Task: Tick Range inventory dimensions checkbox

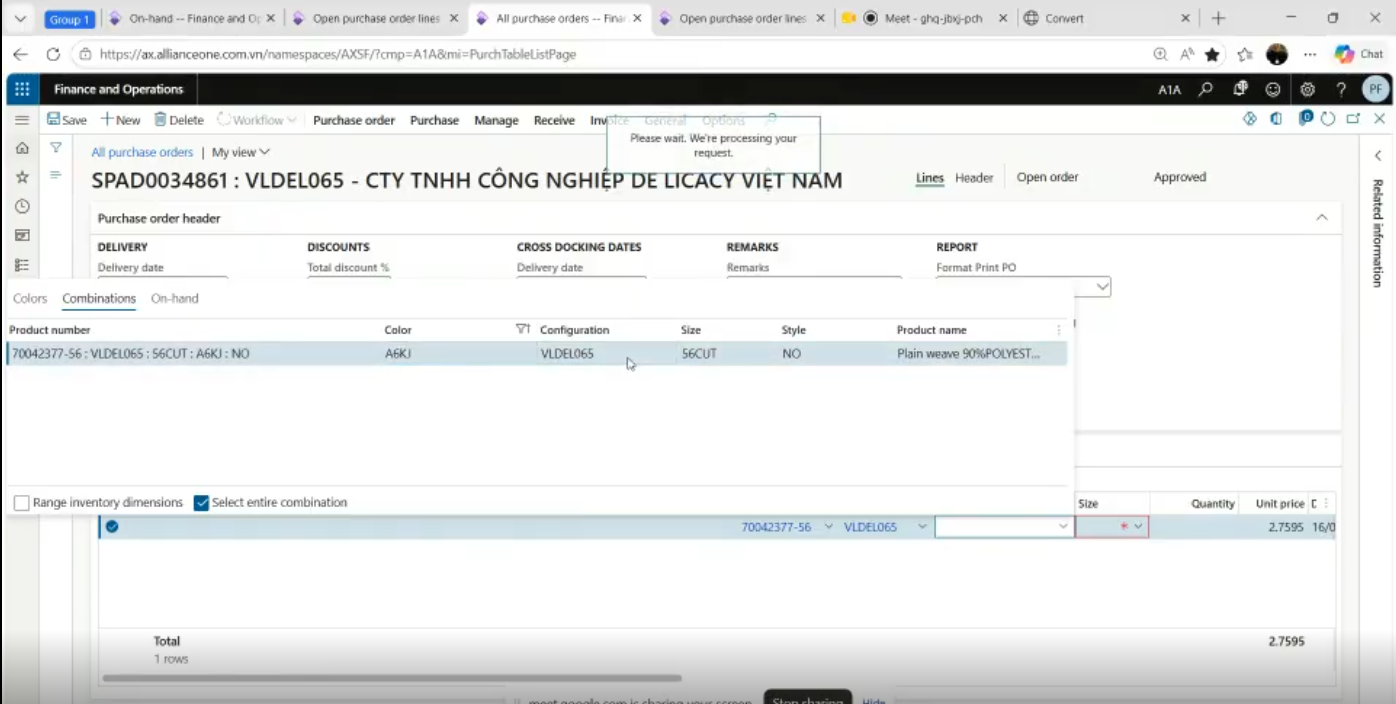Action: 21,503
